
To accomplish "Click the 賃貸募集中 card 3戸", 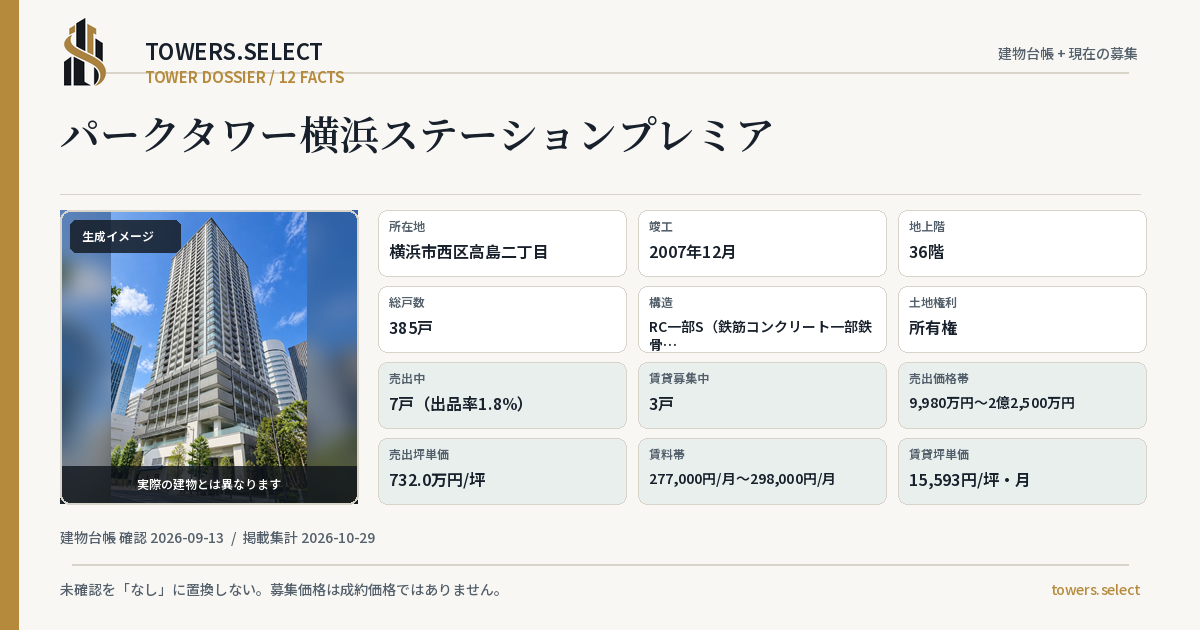I will [x=762, y=395].
